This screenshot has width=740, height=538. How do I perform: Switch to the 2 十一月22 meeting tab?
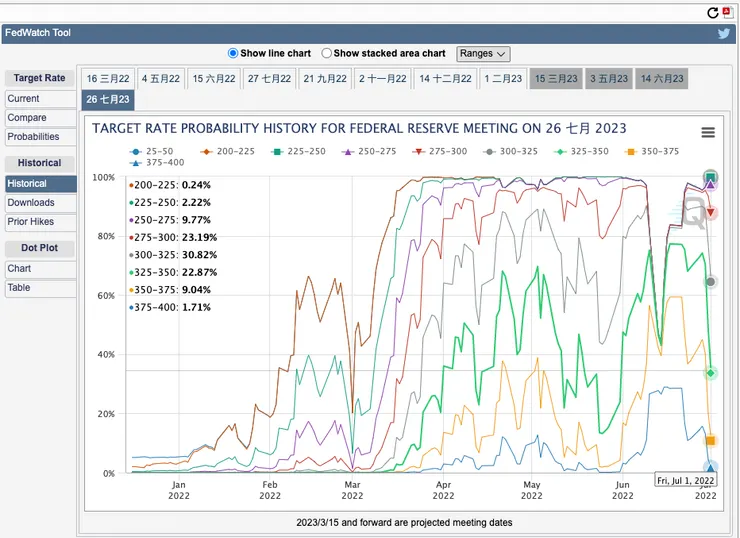point(383,79)
